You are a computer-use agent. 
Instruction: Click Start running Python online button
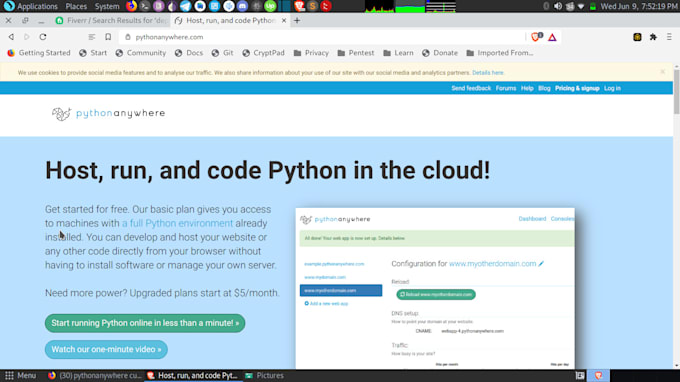click(x=145, y=323)
